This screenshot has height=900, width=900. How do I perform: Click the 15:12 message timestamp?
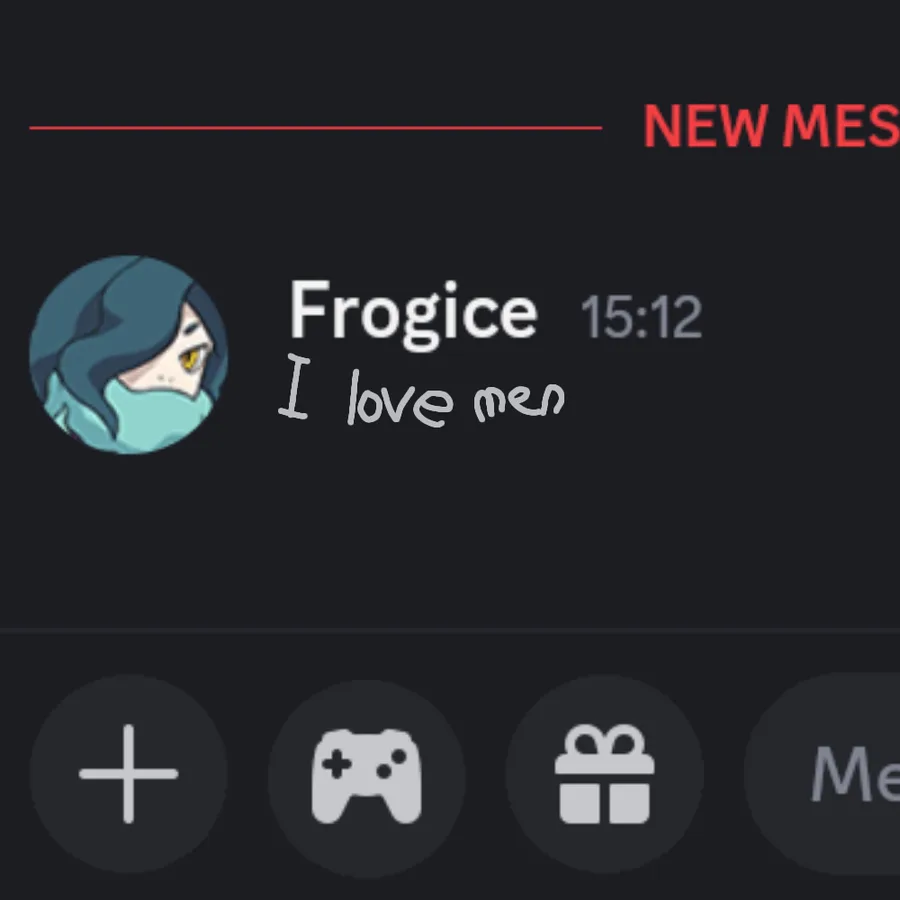[x=641, y=317]
